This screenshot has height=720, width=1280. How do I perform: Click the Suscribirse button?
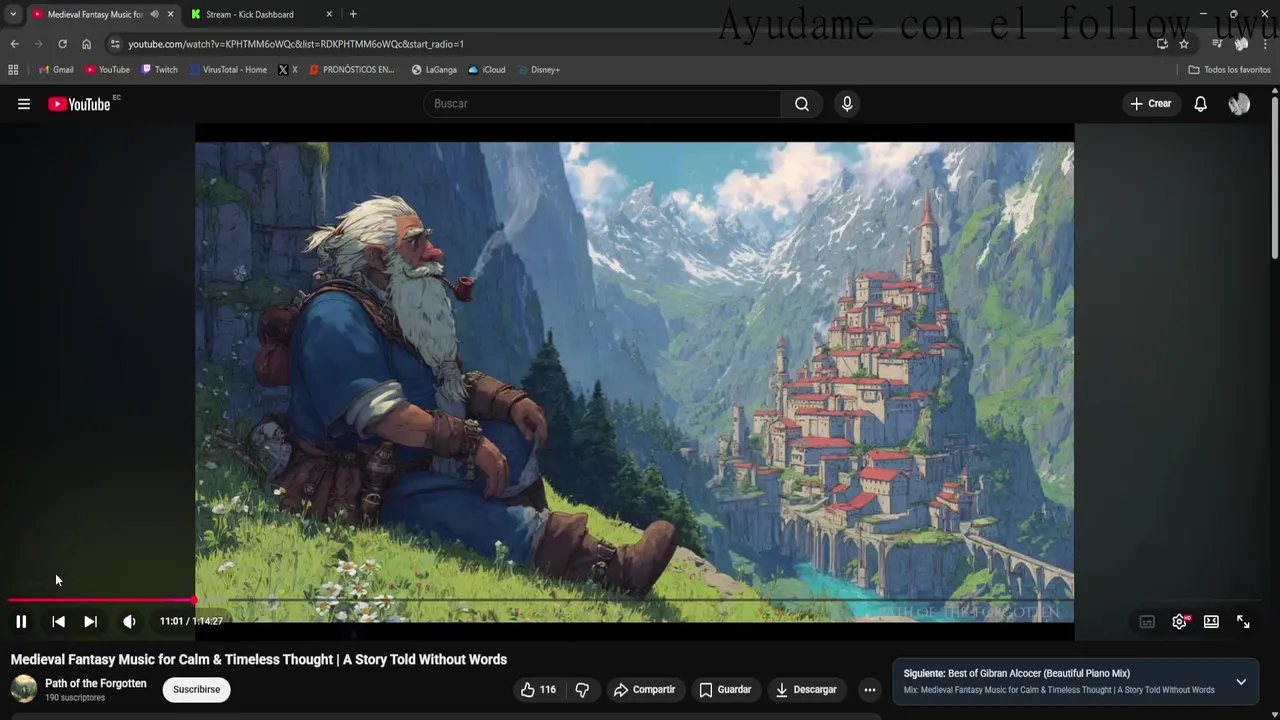[x=197, y=690]
